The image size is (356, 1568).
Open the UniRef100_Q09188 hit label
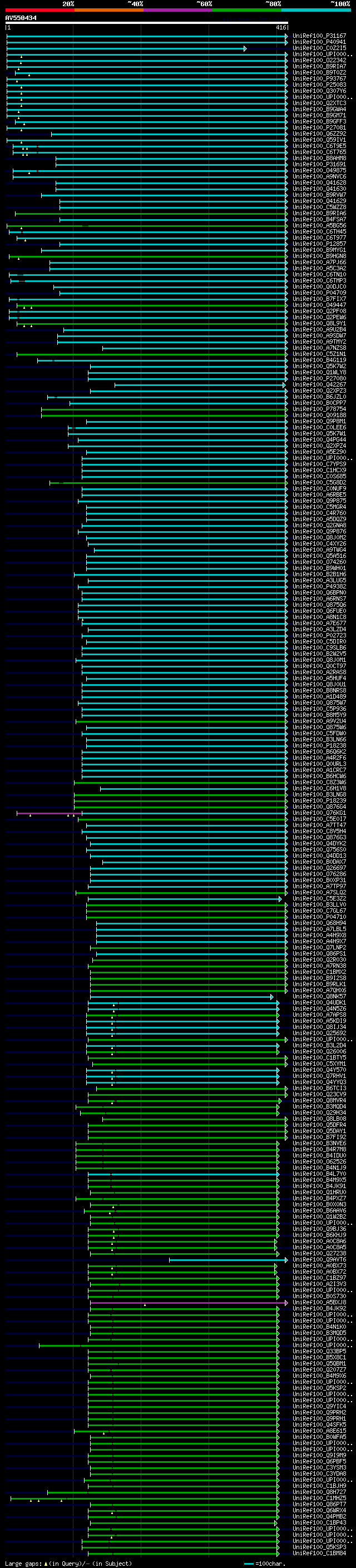[319, 415]
